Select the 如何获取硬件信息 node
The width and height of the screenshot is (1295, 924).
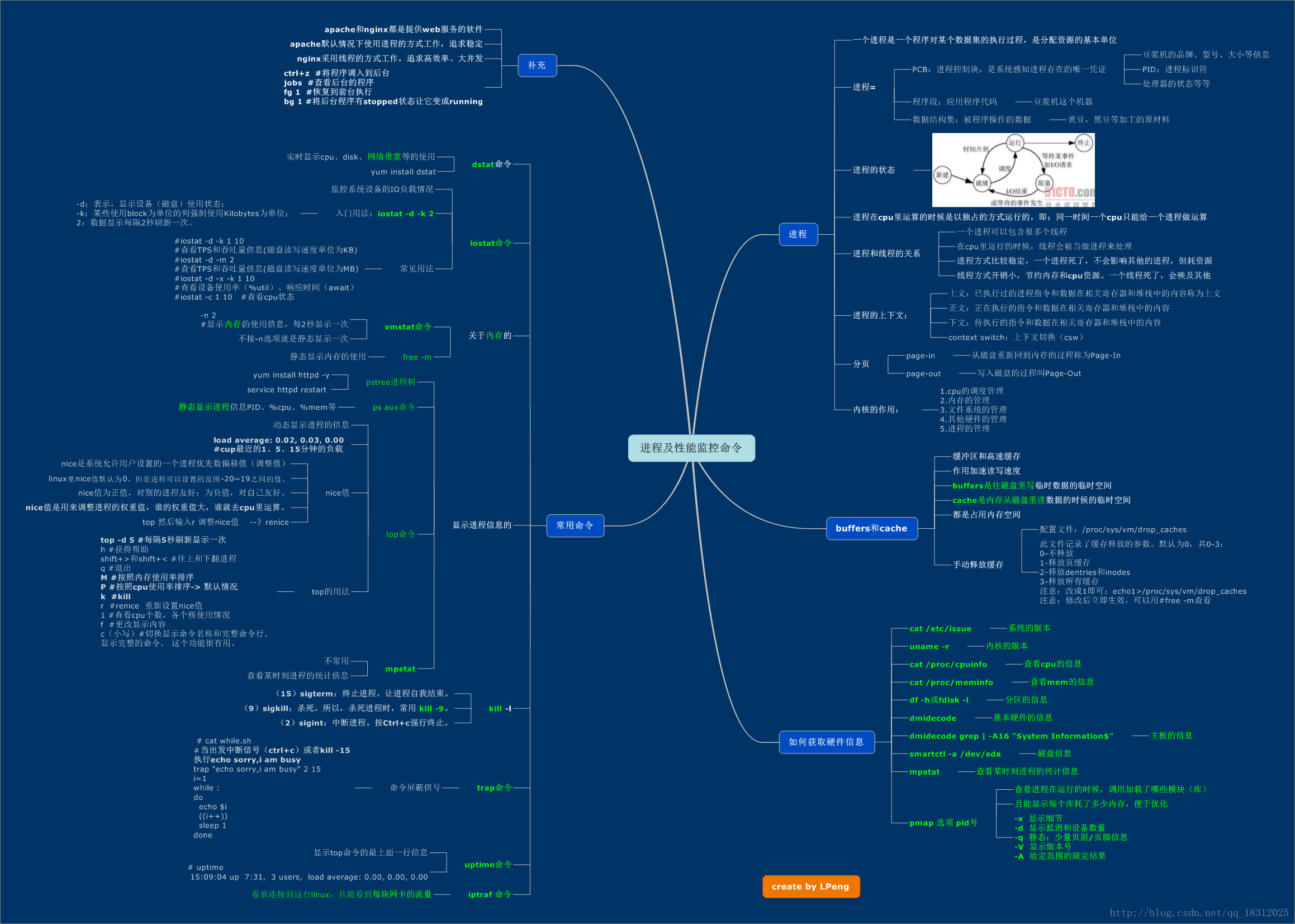tap(827, 741)
